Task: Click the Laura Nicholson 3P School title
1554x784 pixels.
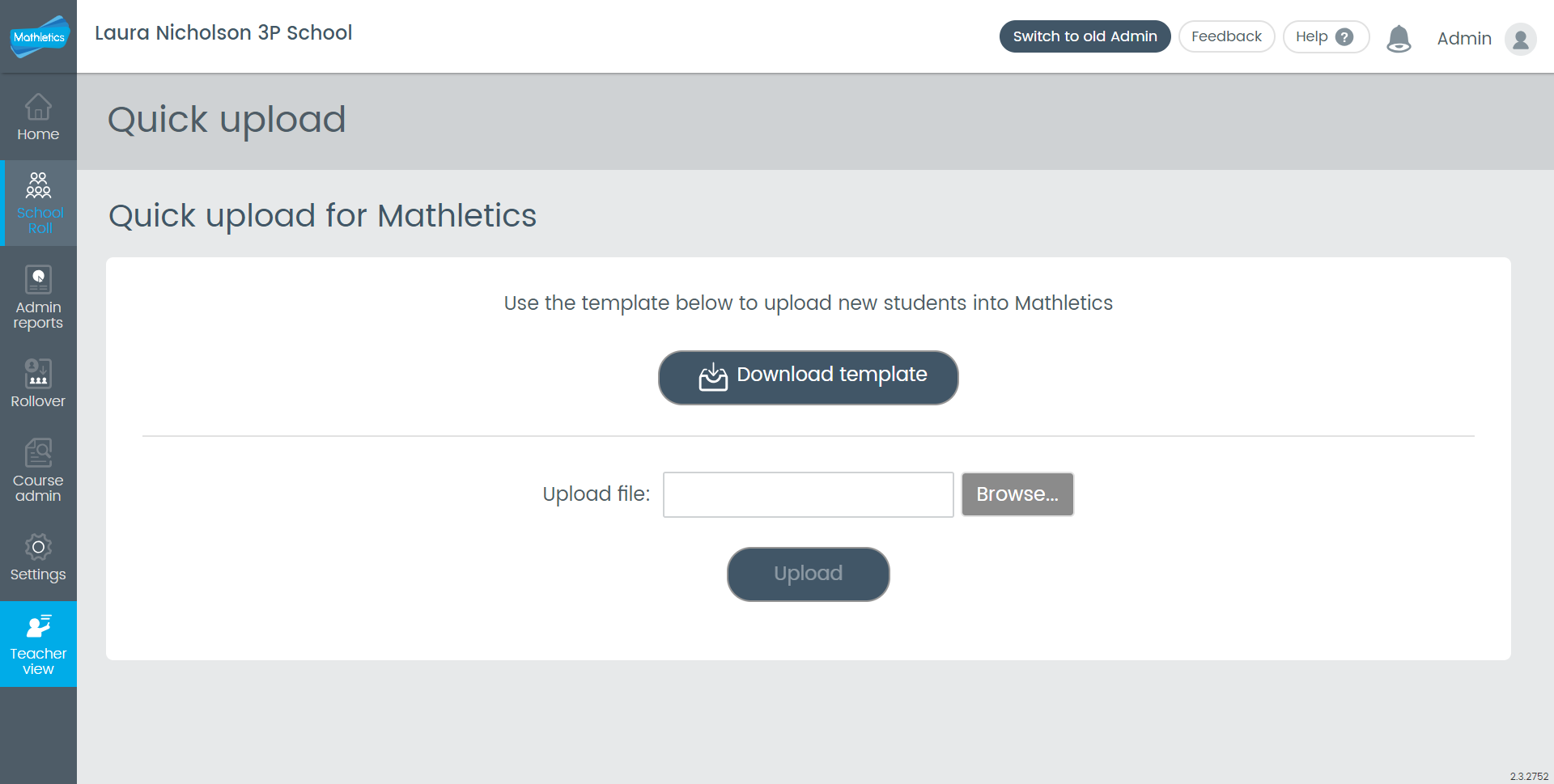Action: tap(223, 33)
